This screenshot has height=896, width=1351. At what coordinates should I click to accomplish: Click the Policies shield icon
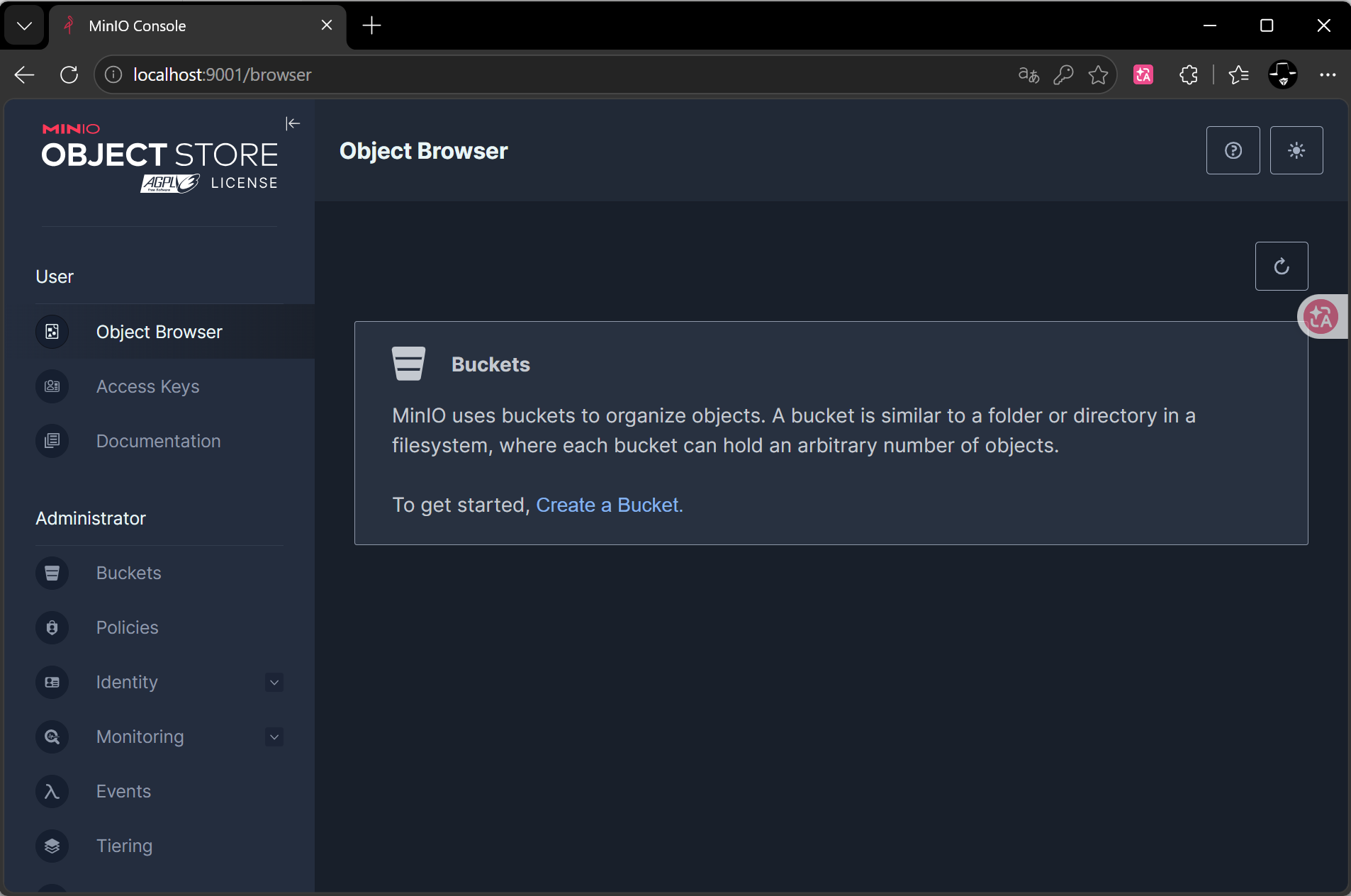(52, 627)
